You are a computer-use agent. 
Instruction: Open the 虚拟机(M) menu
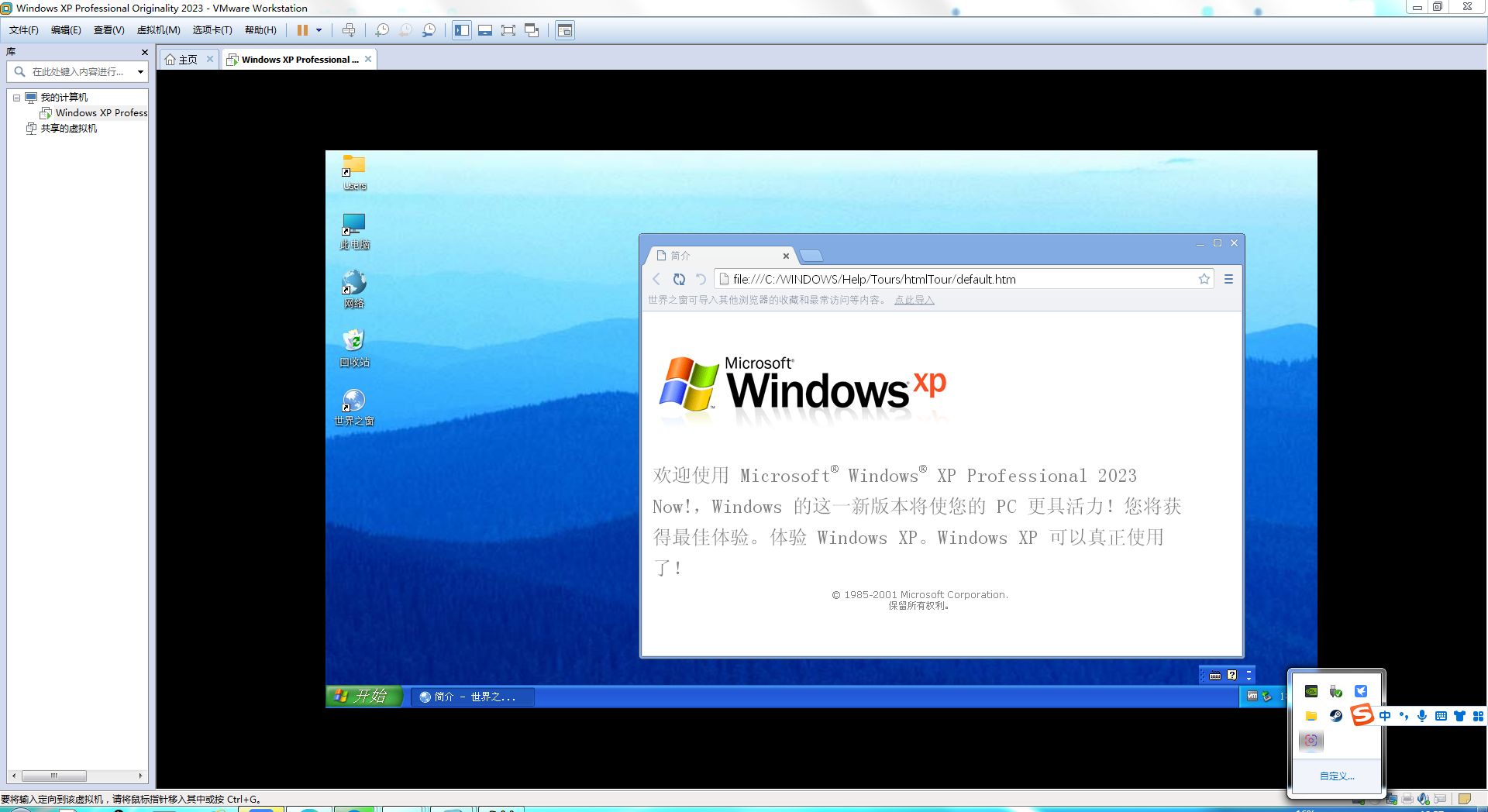158,30
